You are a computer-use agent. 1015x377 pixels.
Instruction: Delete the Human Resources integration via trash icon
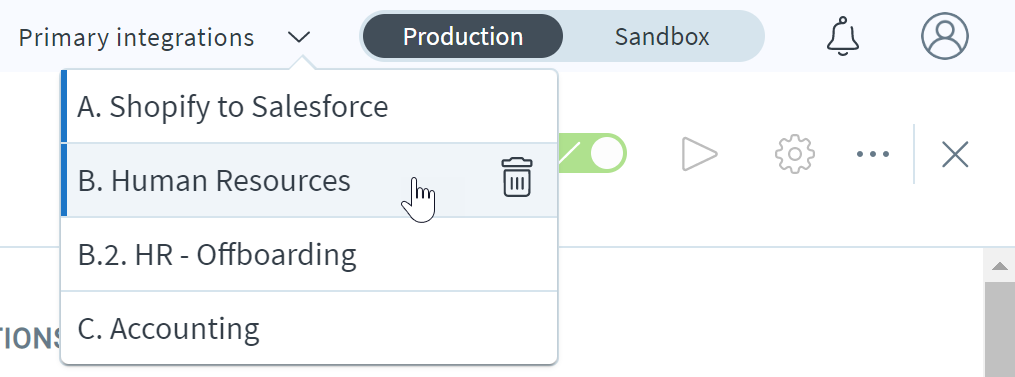tap(517, 177)
